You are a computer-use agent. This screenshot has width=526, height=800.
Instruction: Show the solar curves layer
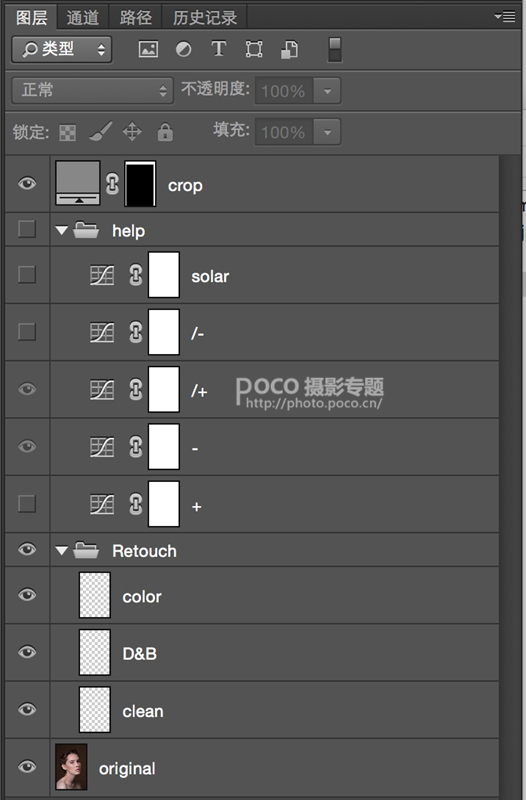(27, 274)
